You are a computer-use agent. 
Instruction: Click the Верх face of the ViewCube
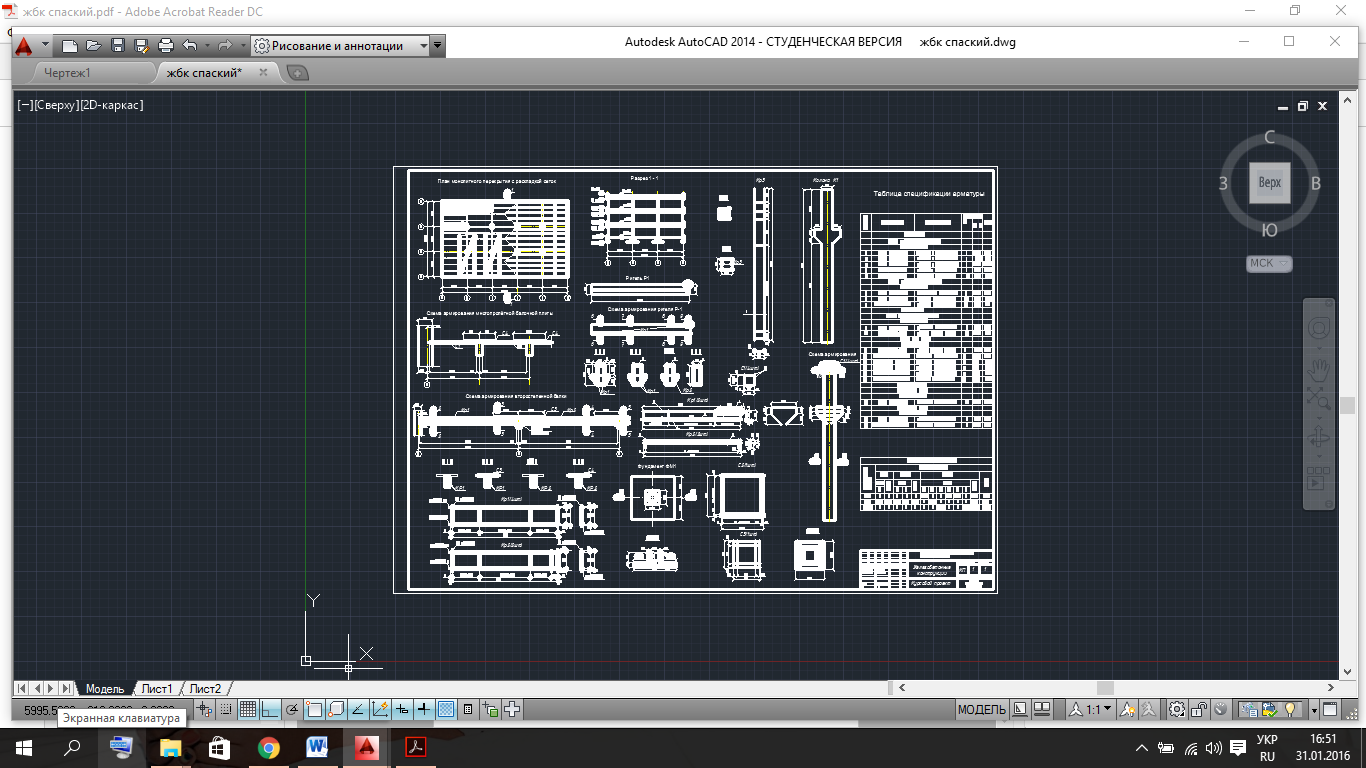click(x=1269, y=183)
